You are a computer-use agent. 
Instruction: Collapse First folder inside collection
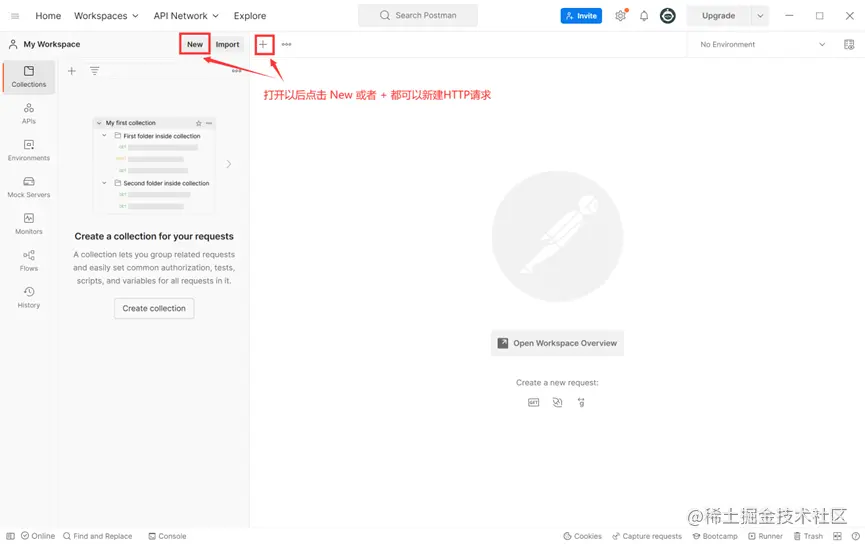point(104,136)
